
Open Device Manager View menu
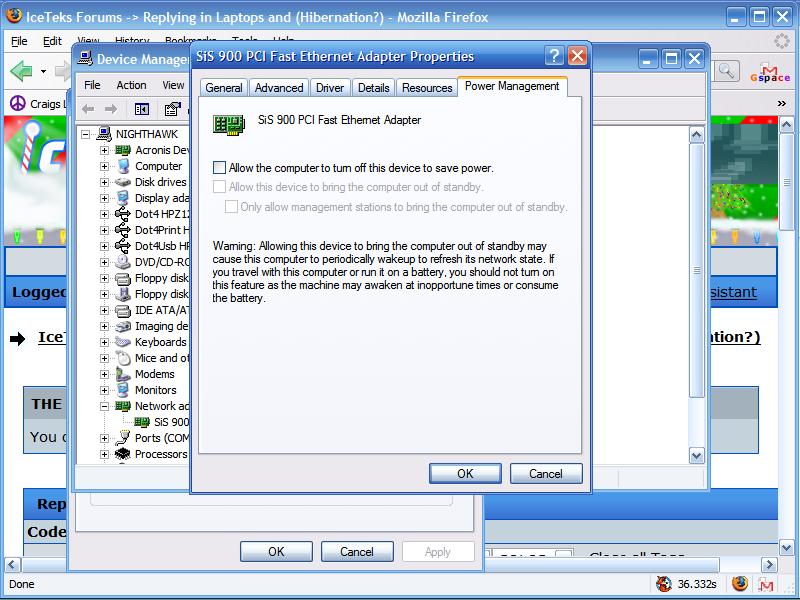(x=173, y=85)
